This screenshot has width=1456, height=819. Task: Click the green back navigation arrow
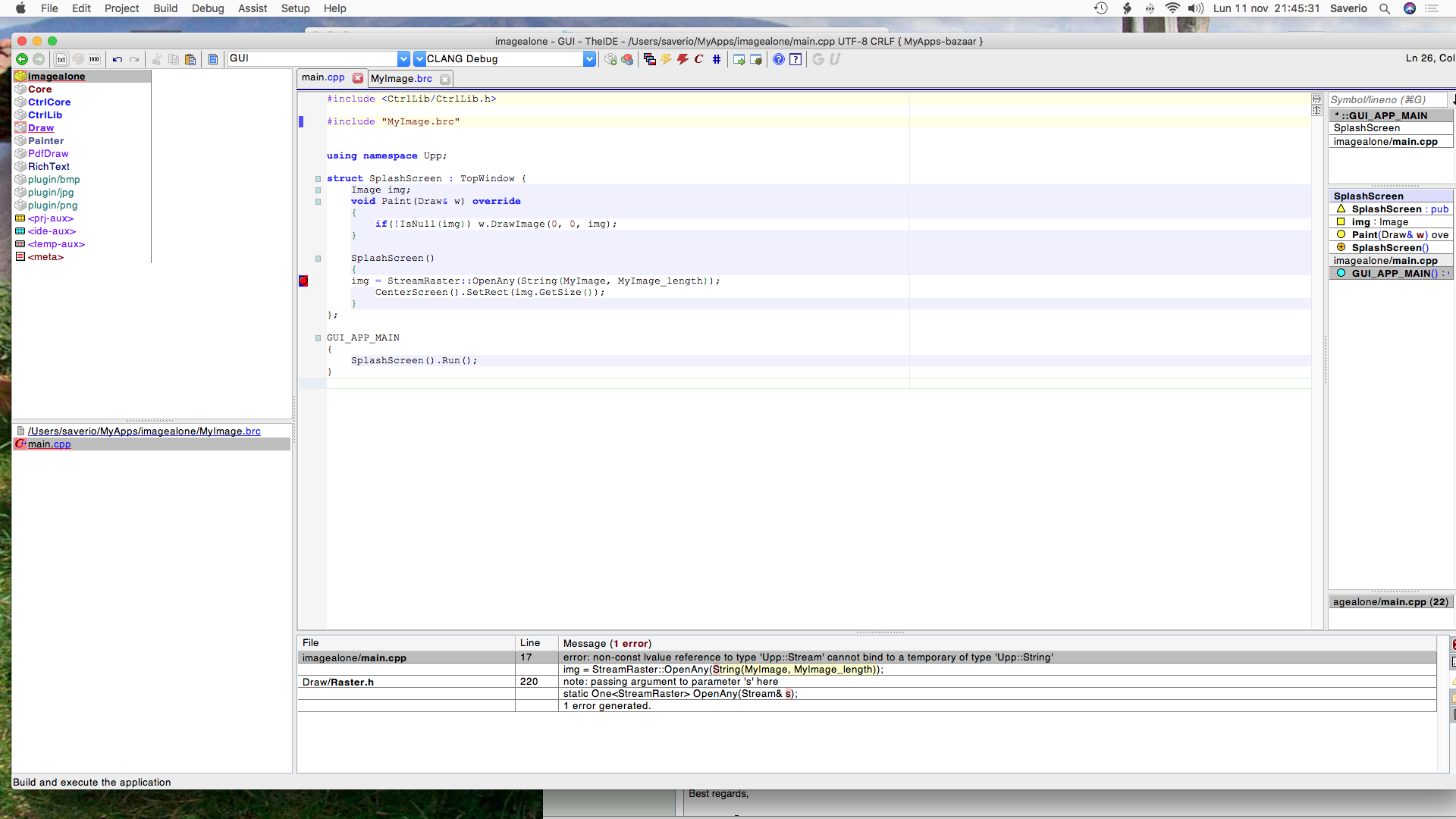[21, 59]
